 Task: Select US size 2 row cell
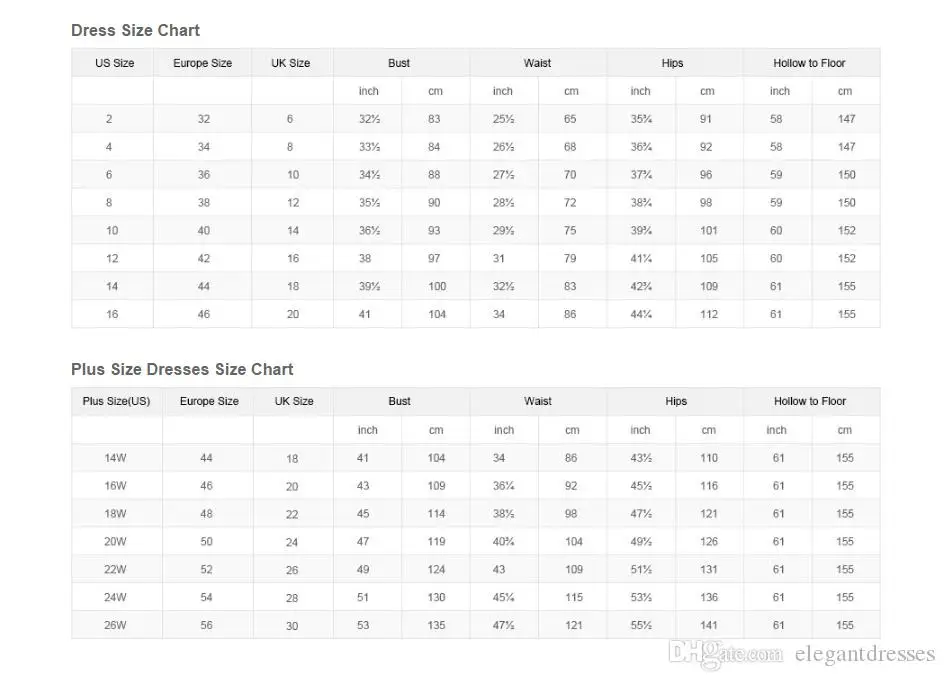coord(109,119)
